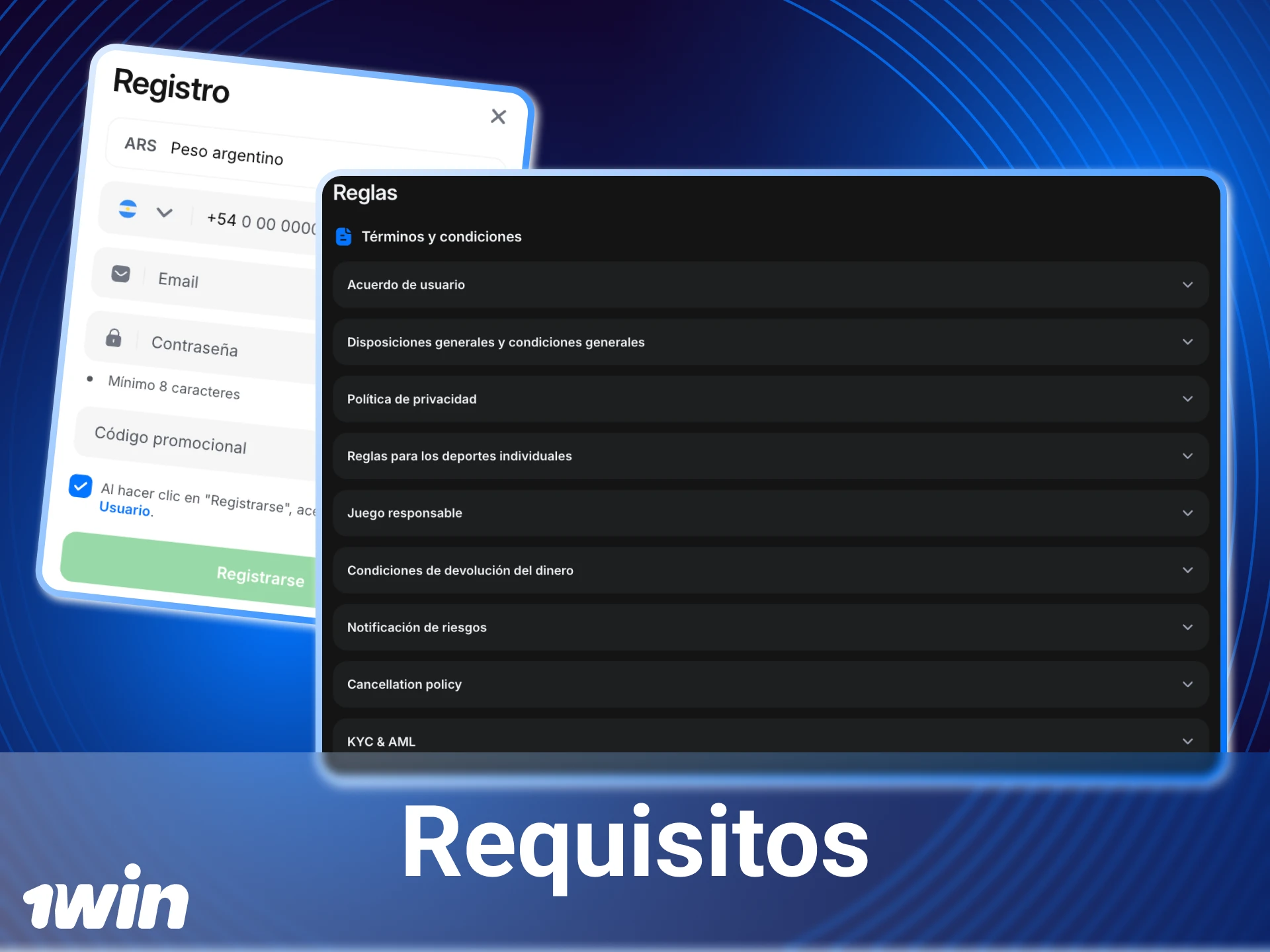Click the Email input field
Image resolution: width=1270 pixels, height=952 pixels.
point(198,280)
